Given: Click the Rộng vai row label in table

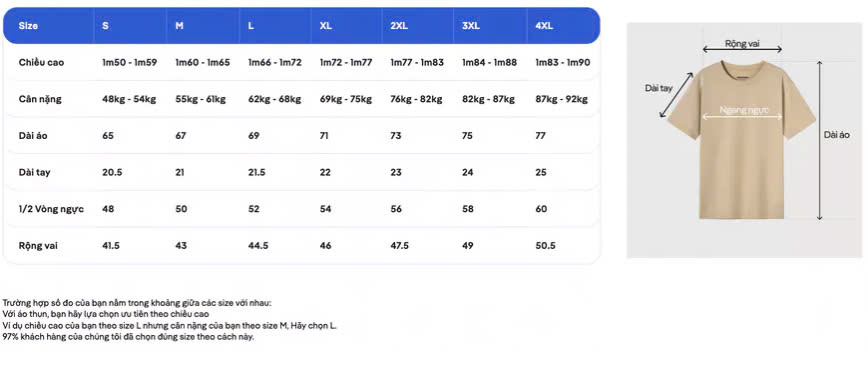Looking at the screenshot, I should point(38,246).
